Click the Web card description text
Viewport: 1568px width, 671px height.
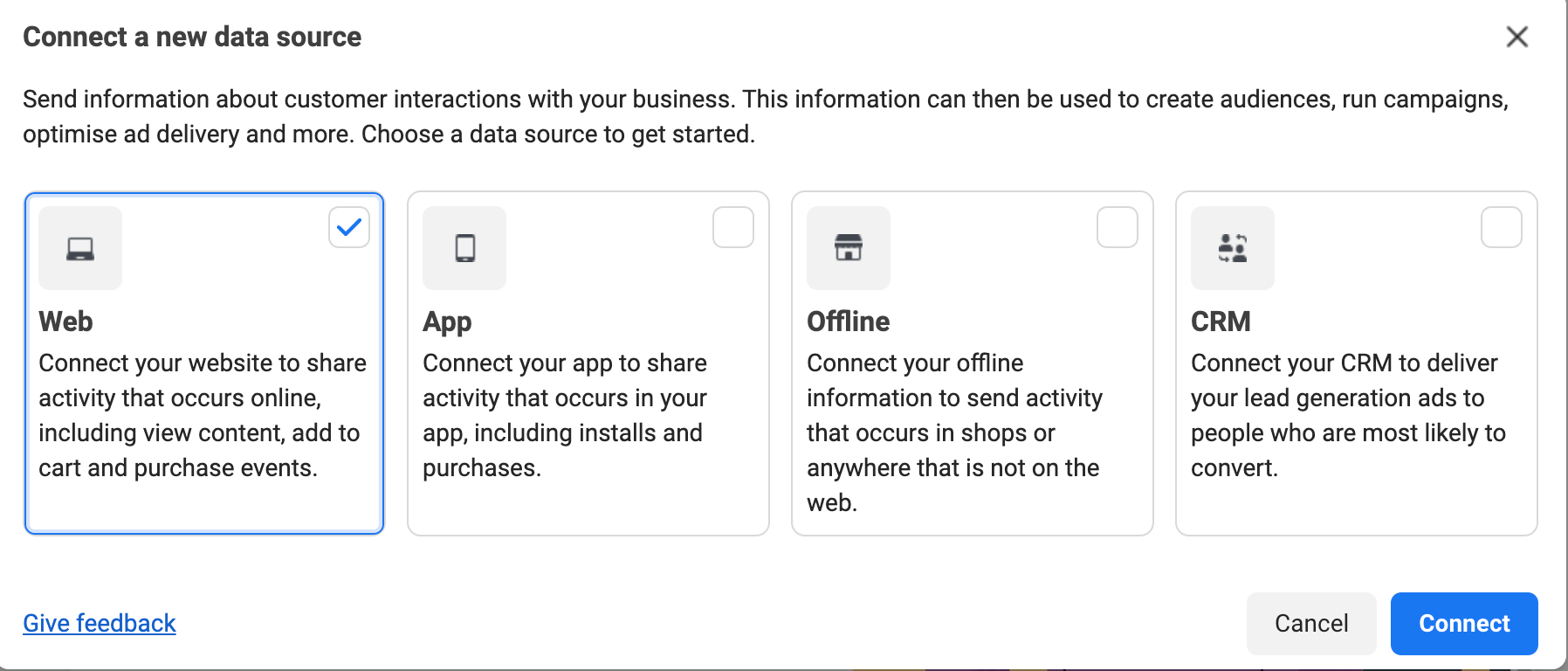(202, 415)
